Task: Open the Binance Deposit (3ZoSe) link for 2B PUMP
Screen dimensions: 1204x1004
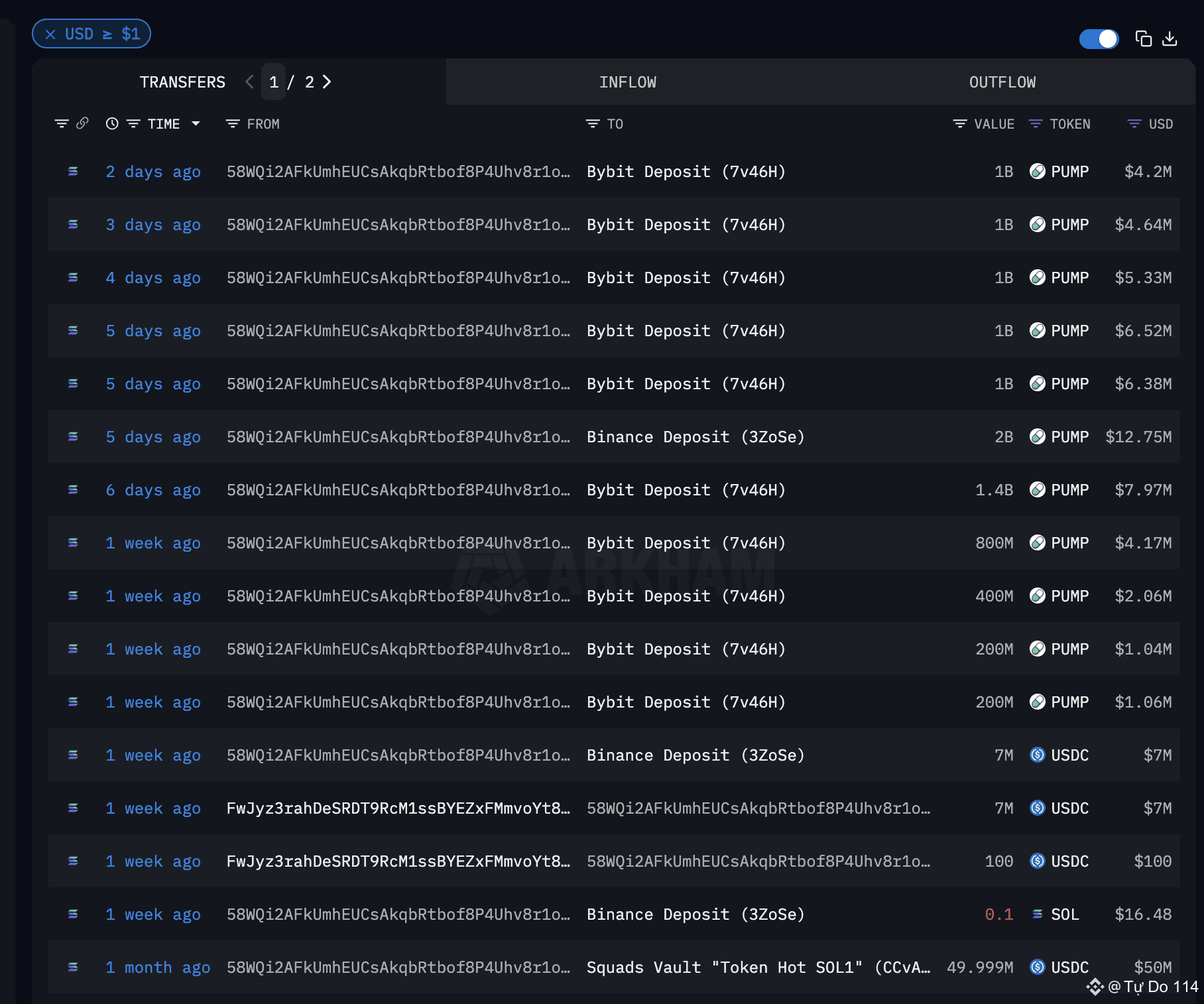Action: click(x=695, y=437)
